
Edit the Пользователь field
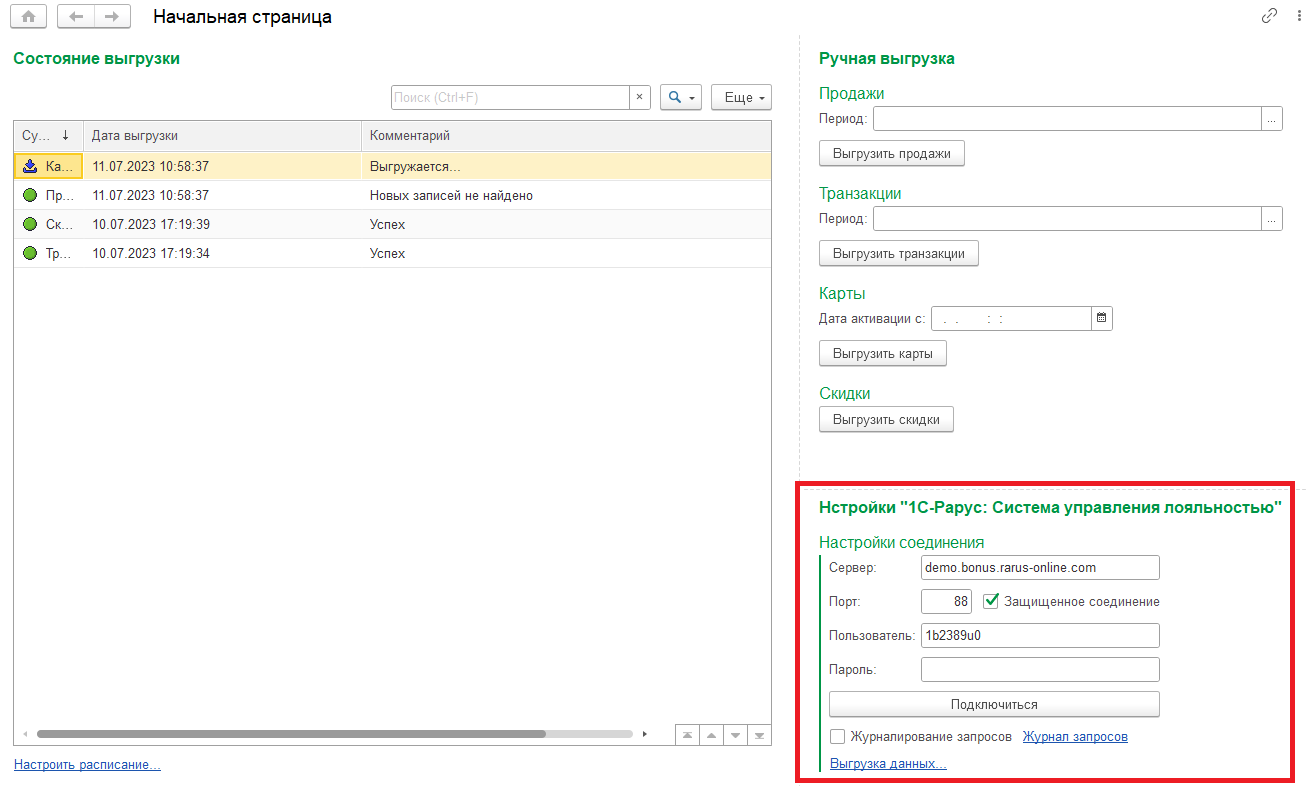point(1040,635)
